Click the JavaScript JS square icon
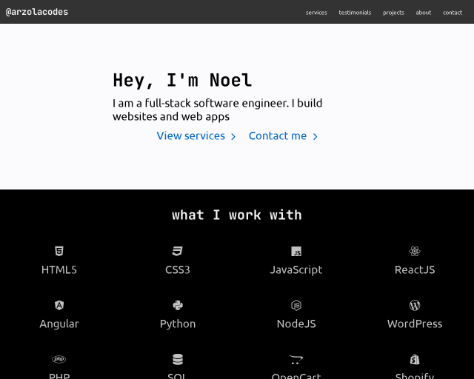The height and width of the screenshot is (379, 474). tap(296, 251)
